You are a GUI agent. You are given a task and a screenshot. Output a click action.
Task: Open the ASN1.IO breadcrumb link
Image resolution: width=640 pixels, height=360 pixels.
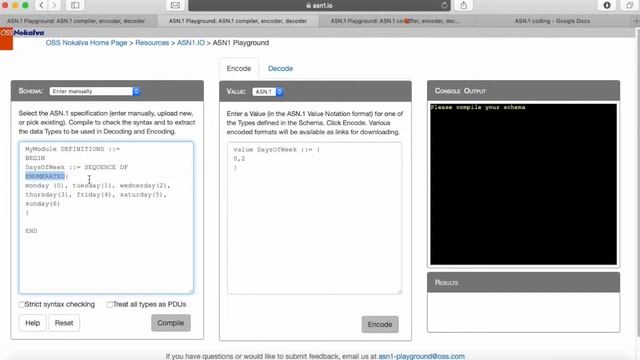[x=191, y=43]
